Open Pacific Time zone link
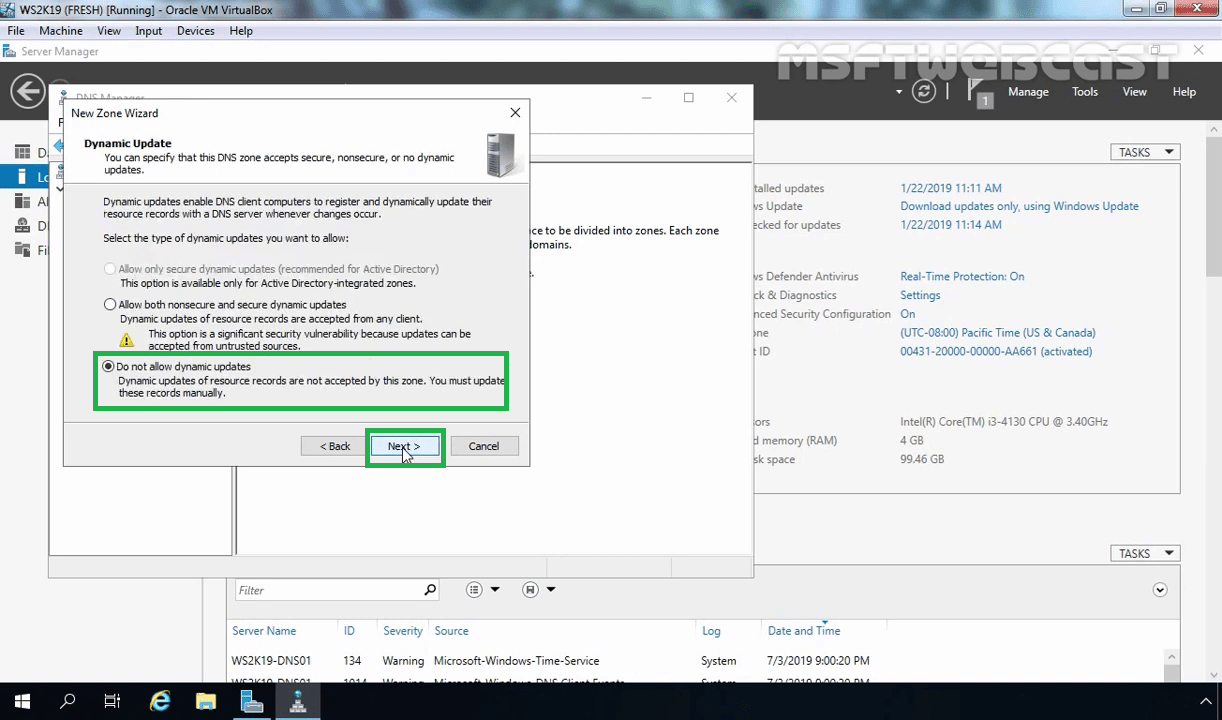Image resolution: width=1222 pixels, height=720 pixels. [x=998, y=333]
